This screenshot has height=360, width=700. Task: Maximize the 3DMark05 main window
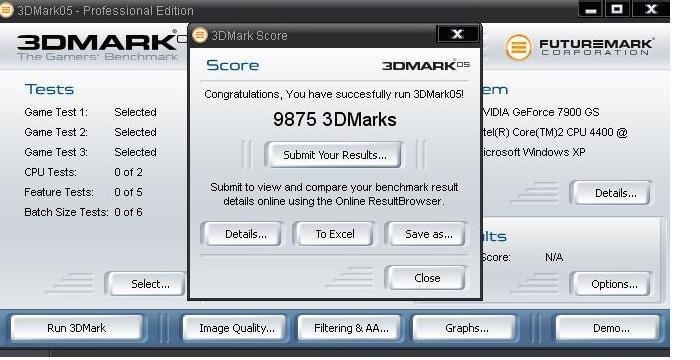tap(617, 9)
